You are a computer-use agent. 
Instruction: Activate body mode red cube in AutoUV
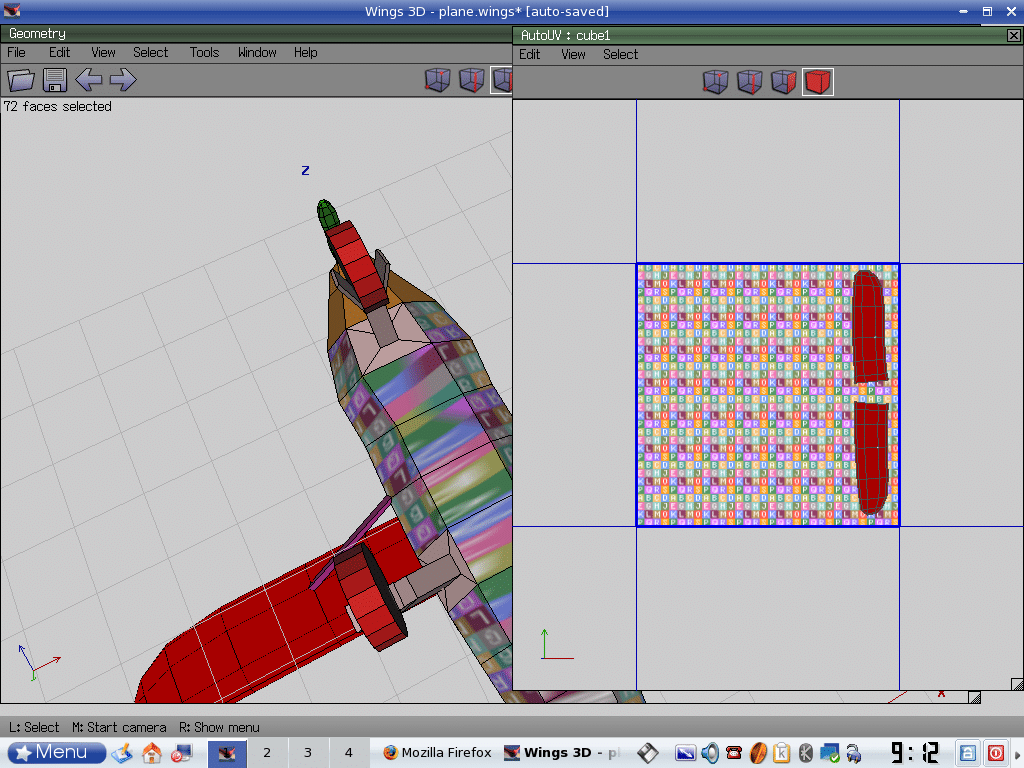pos(818,81)
